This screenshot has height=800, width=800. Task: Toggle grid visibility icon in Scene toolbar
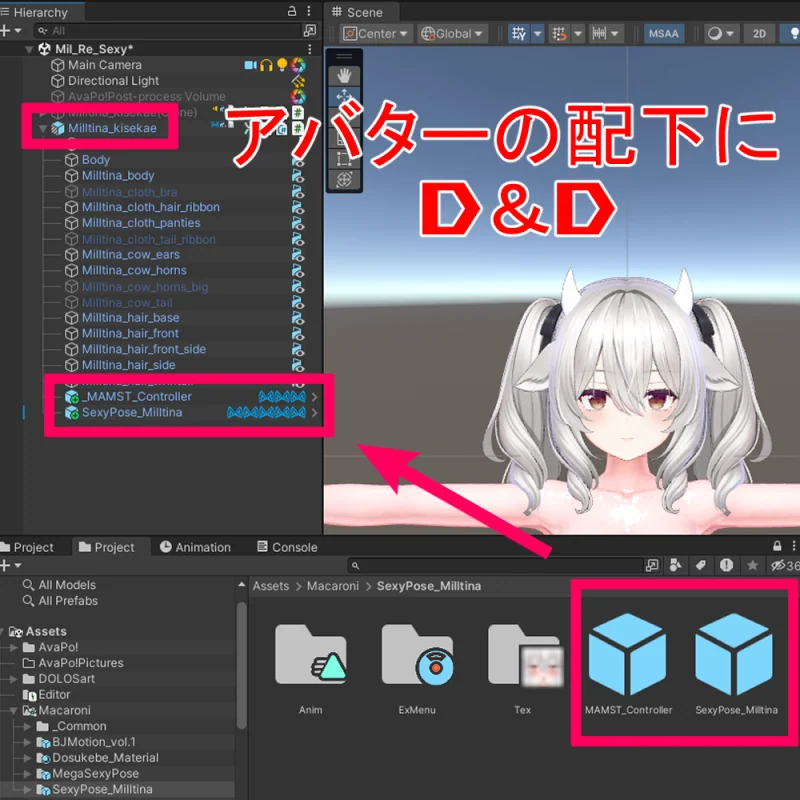click(519, 34)
